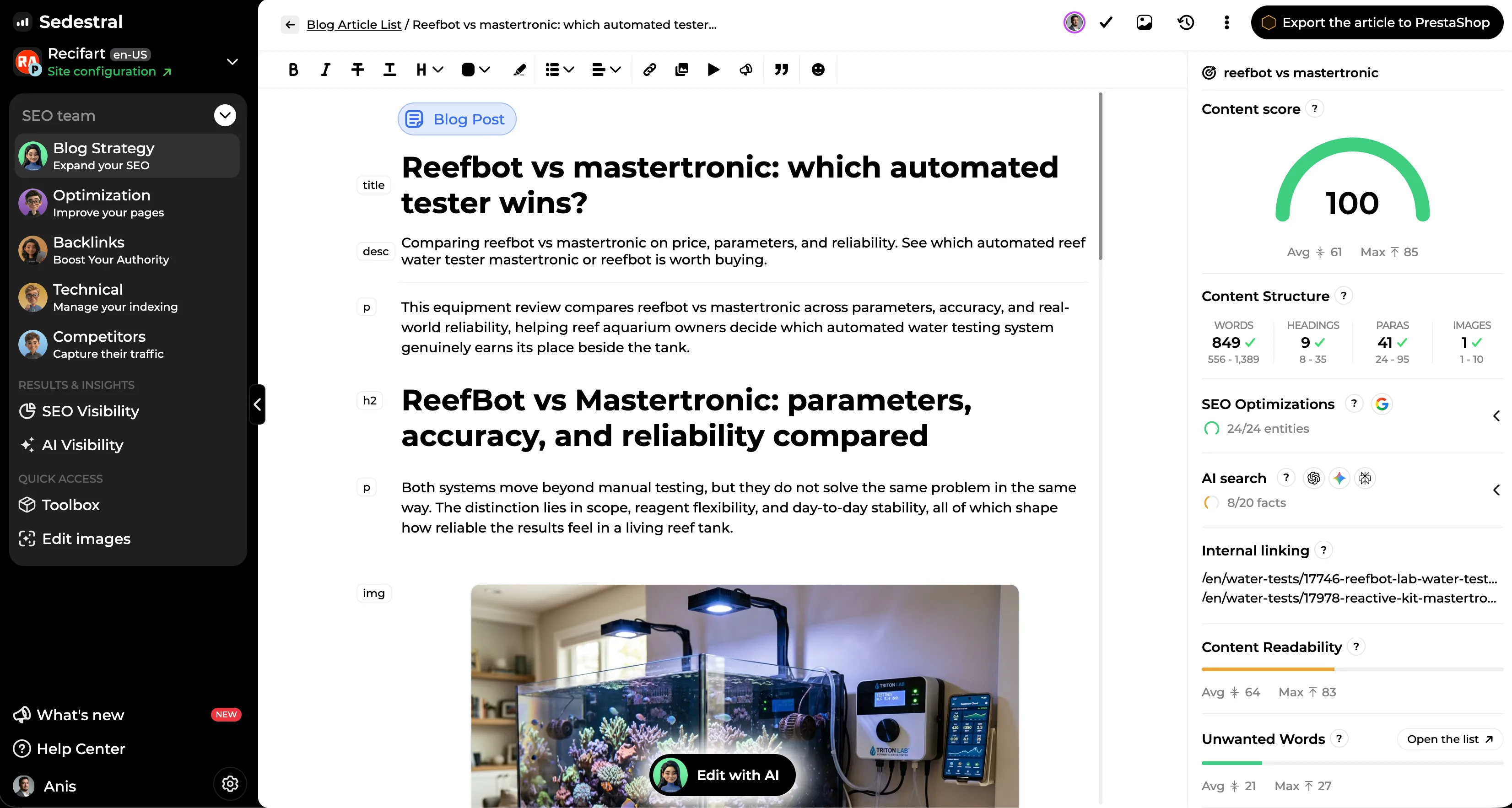Open AI Visibility results
This screenshot has width=1512, height=808.
pos(71,445)
